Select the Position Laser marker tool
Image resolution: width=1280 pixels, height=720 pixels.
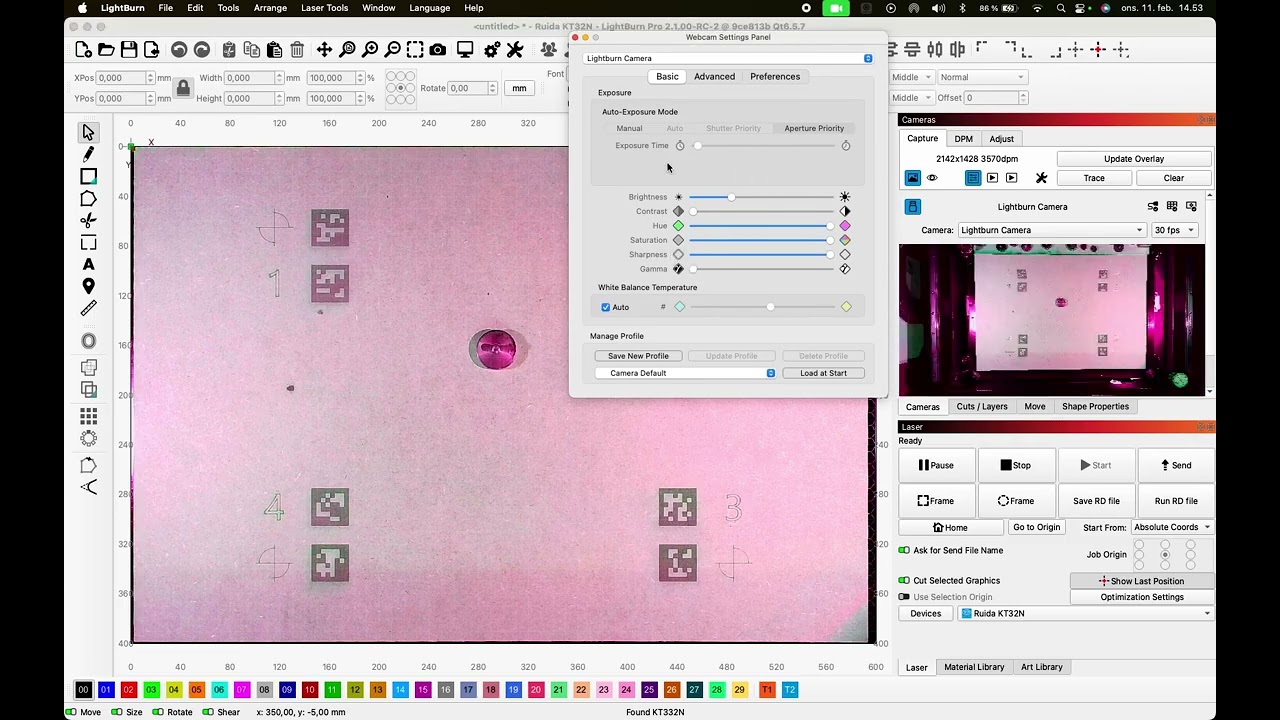point(88,287)
